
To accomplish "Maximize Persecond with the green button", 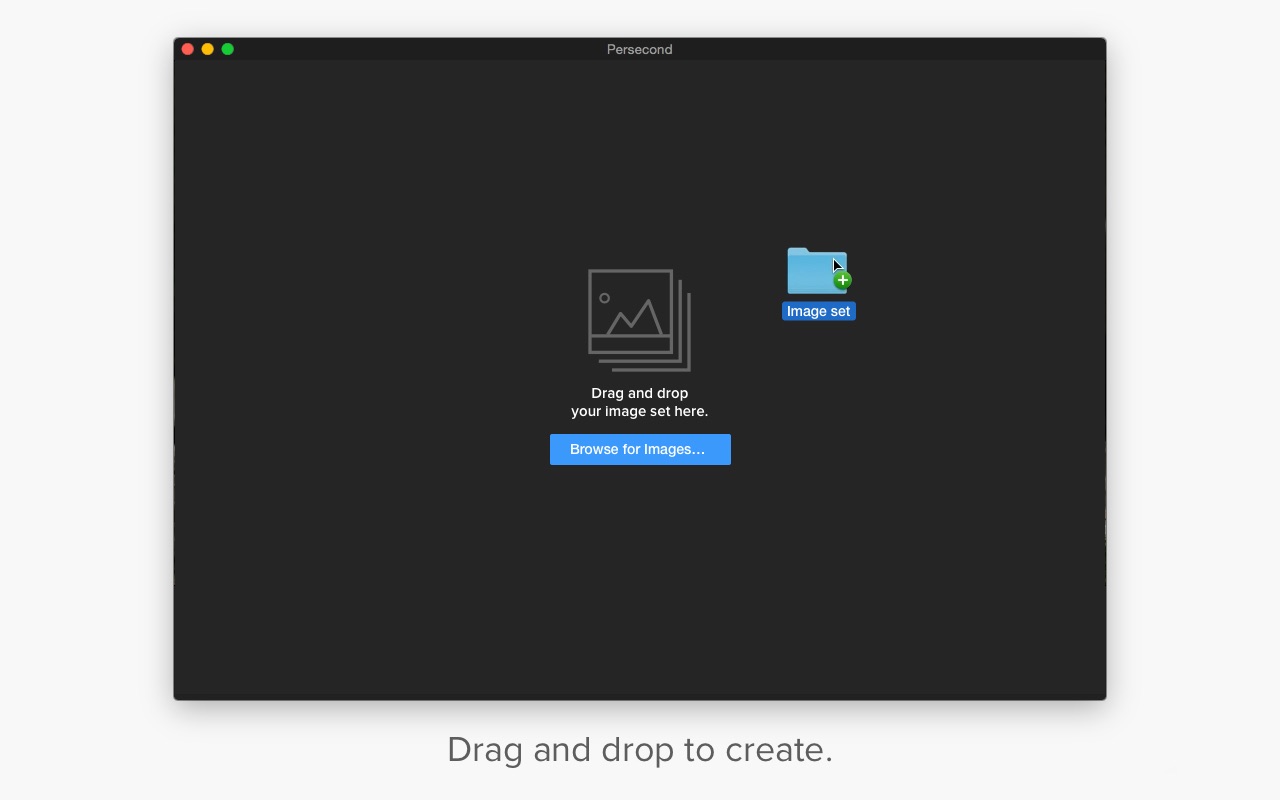I will [x=227, y=49].
